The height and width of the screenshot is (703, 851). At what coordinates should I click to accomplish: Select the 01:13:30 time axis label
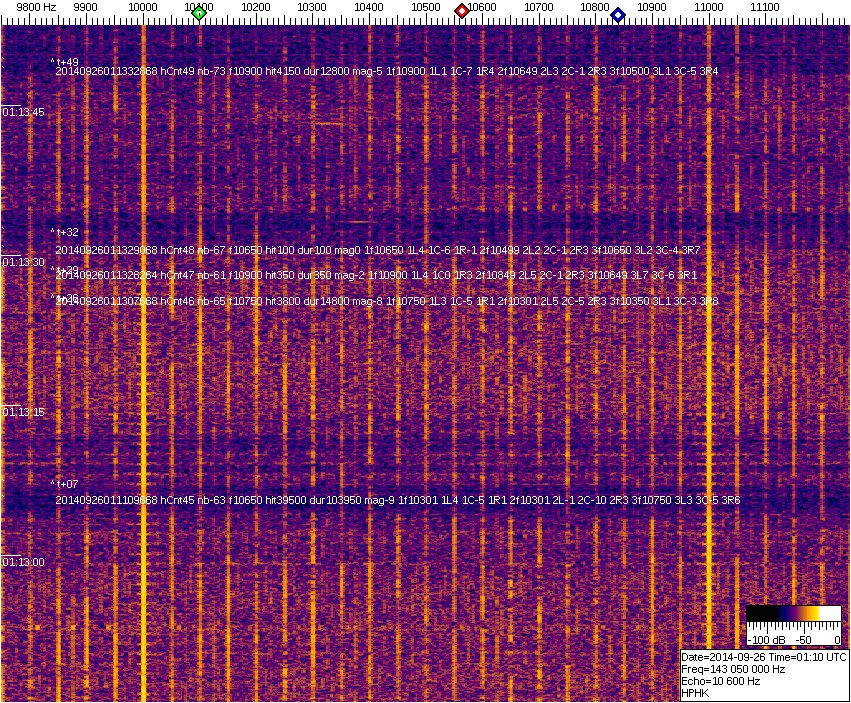[x=24, y=262]
